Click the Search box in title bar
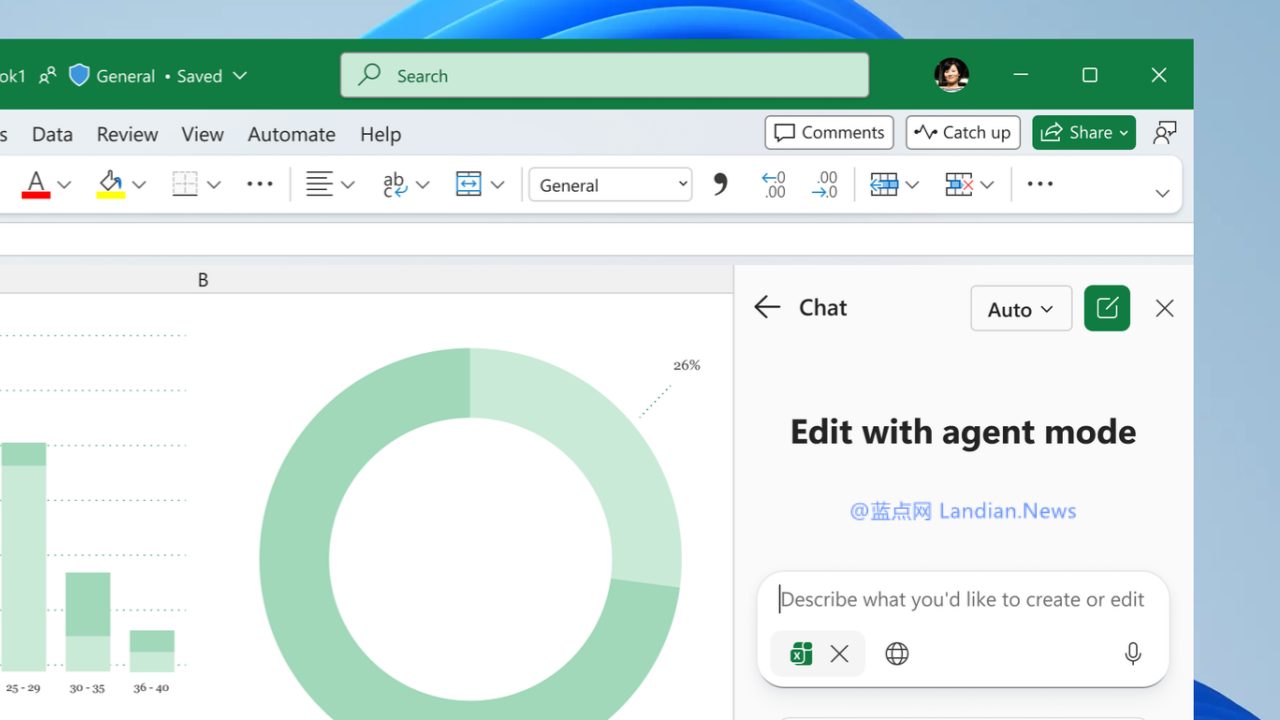The height and width of the screenshot is (720, 1280). (604, 76)
